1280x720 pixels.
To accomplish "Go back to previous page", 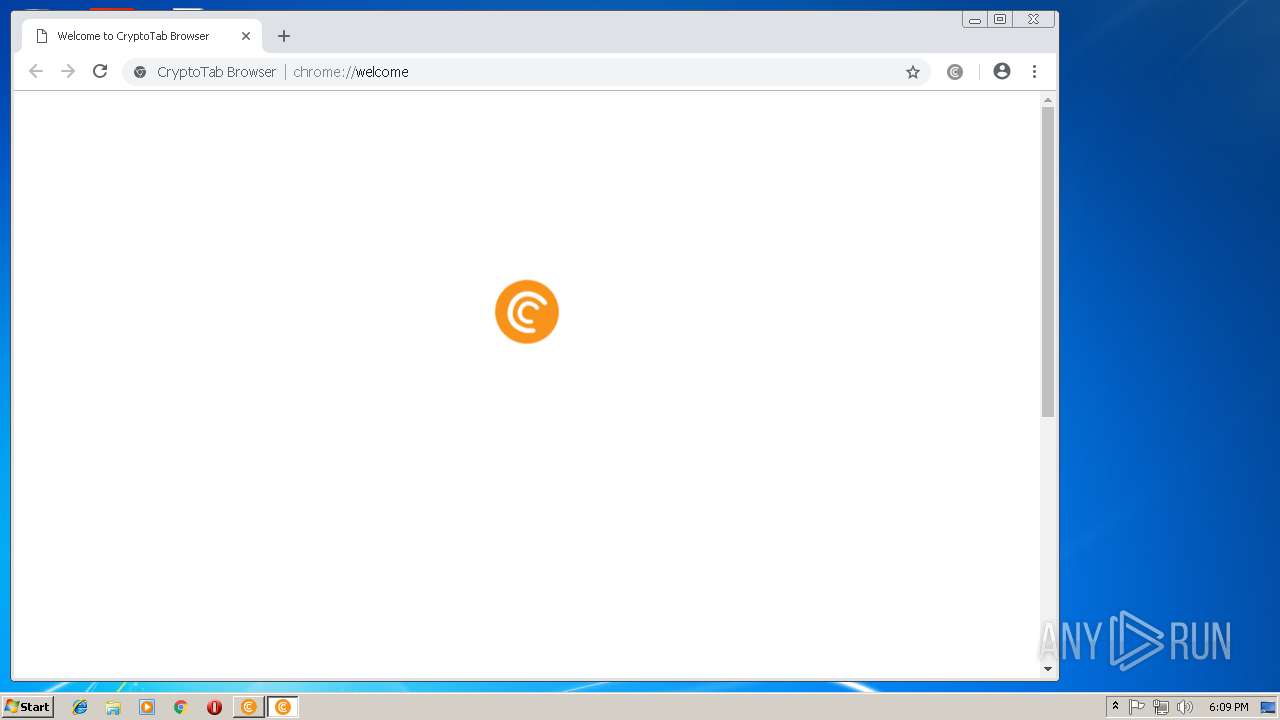I will 36,71.
